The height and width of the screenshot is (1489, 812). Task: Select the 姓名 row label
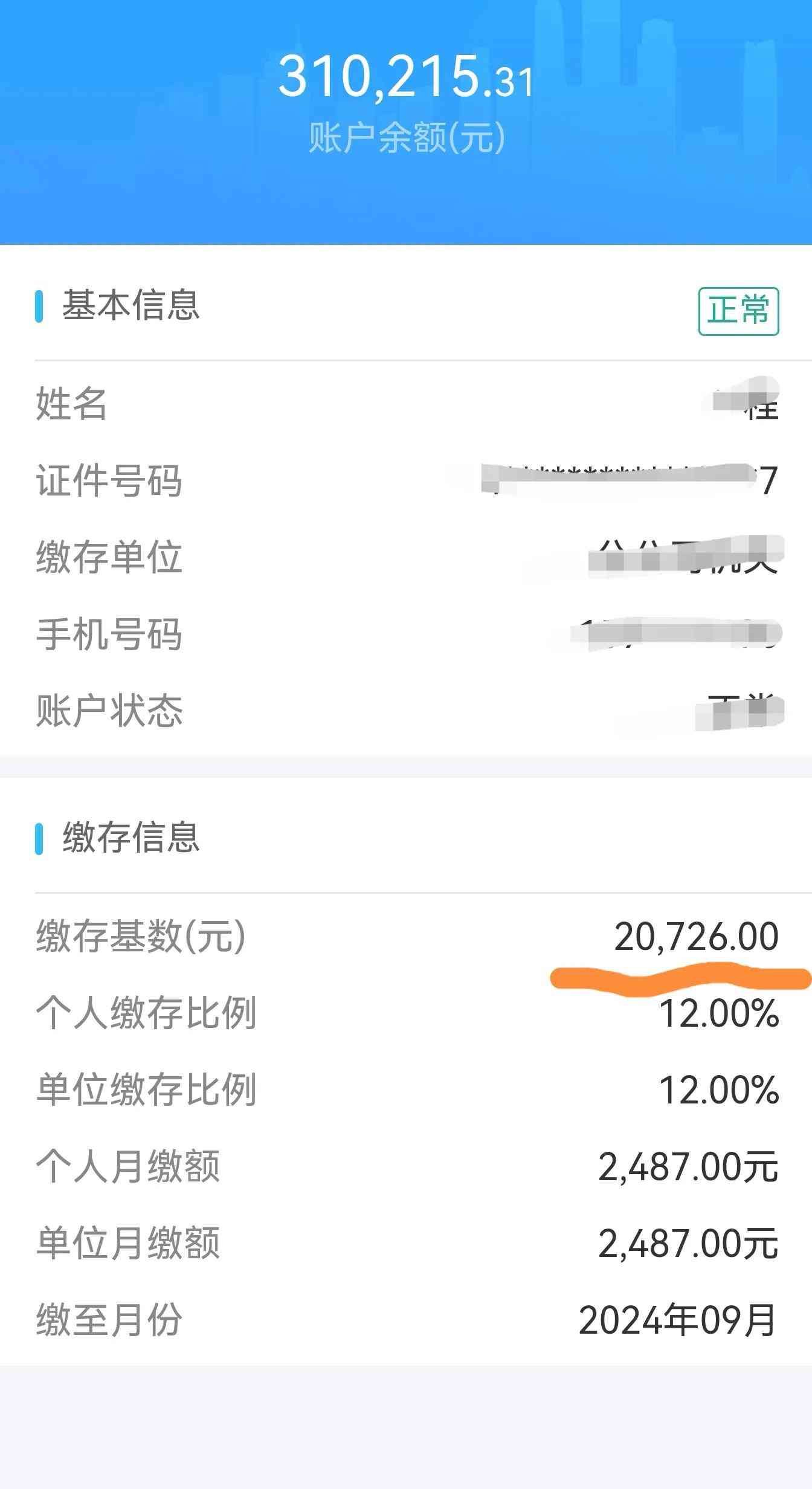click(x=71, y=404)
